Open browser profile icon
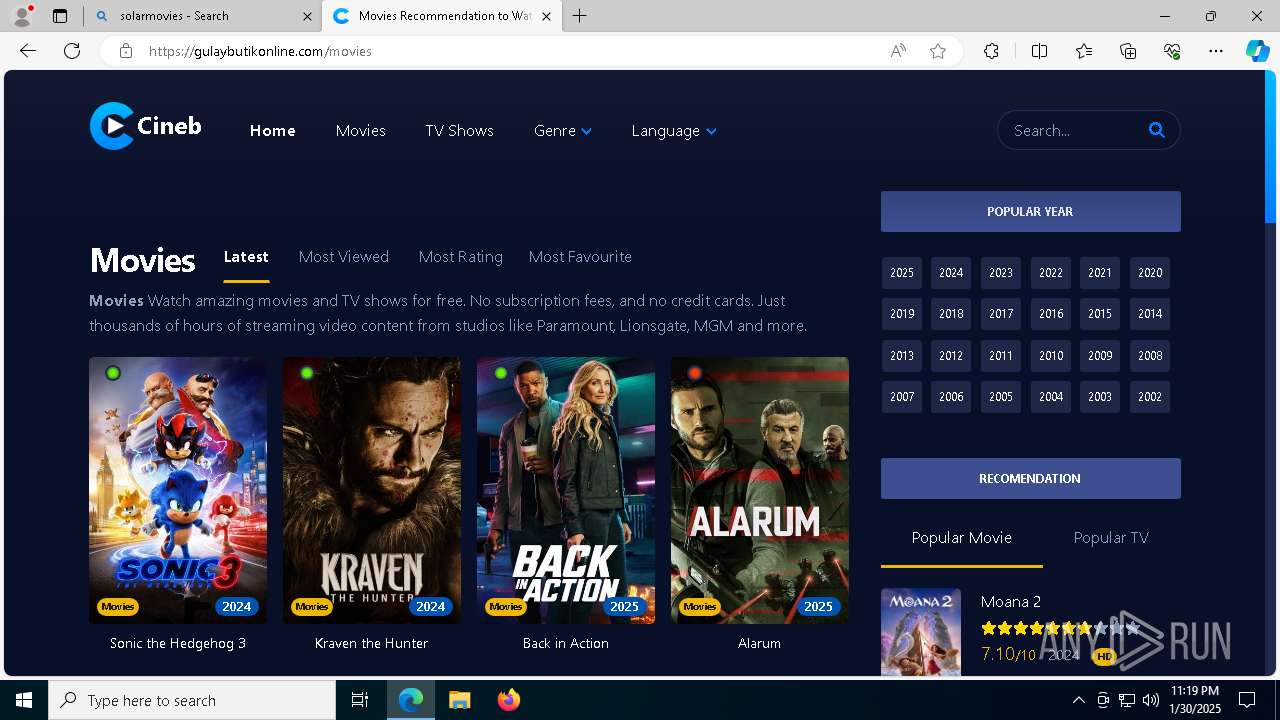This screenshot has height=720, width=1280. (x=21, y=16)
